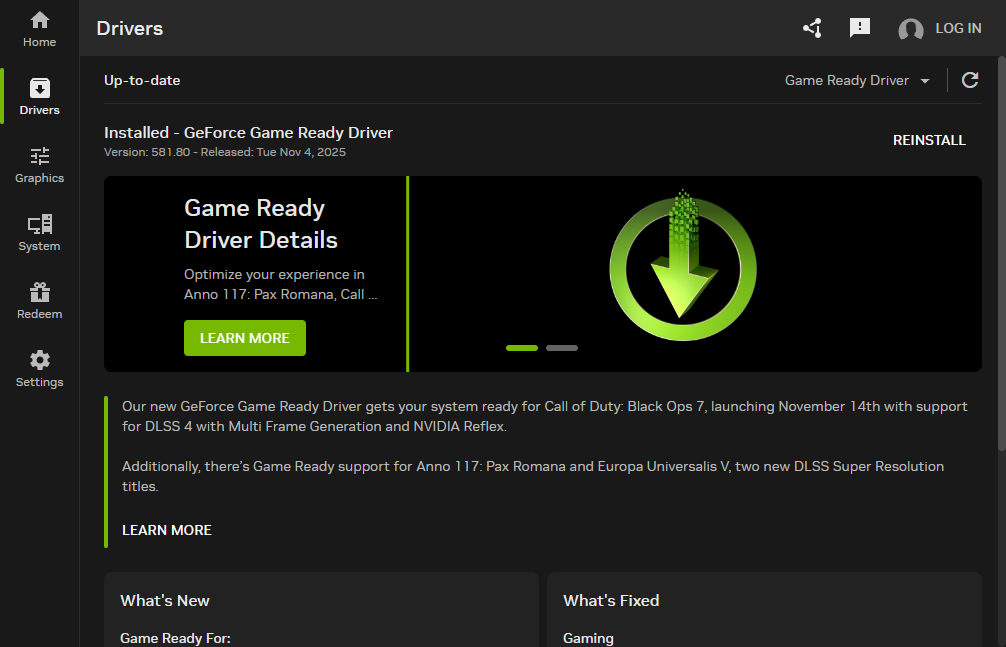
Task: Open the feedback message icon
Action: pyautogui.click(x=860, y=28)
